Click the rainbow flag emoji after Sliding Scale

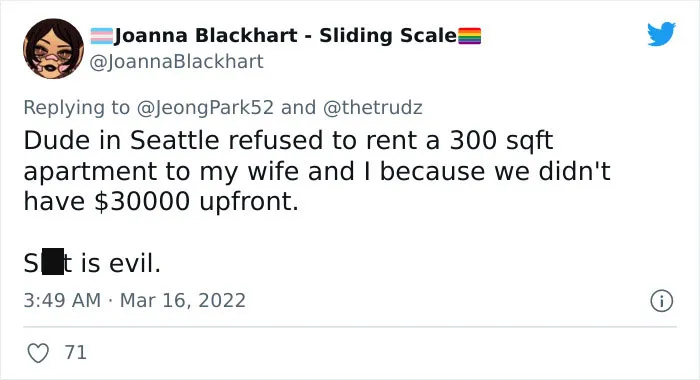click(470, 36)
